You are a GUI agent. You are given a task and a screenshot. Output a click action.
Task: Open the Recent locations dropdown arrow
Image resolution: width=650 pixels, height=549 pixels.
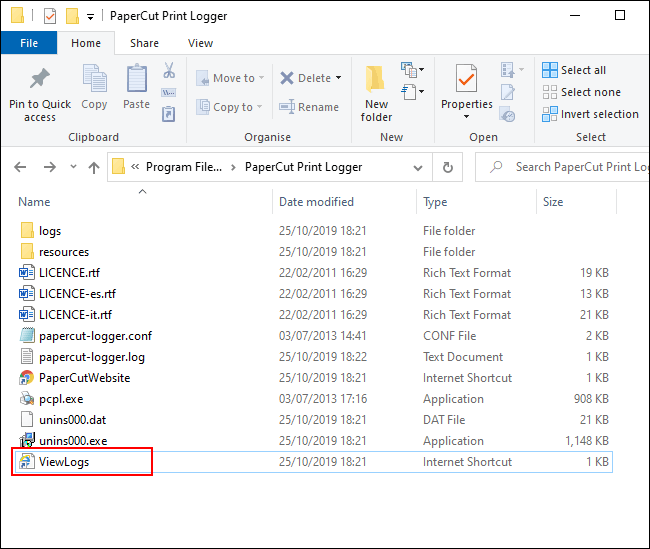[73, 167]
